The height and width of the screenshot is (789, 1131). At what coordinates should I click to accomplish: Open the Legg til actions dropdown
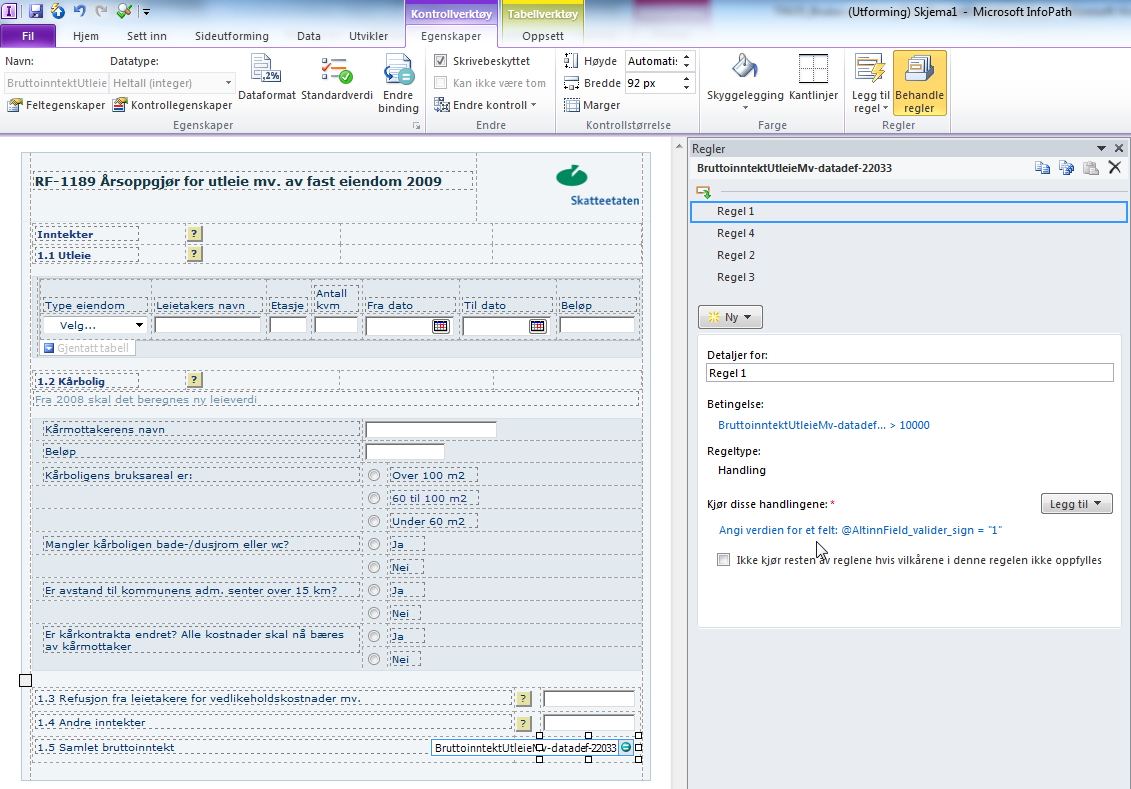[x=1076, y=504]
